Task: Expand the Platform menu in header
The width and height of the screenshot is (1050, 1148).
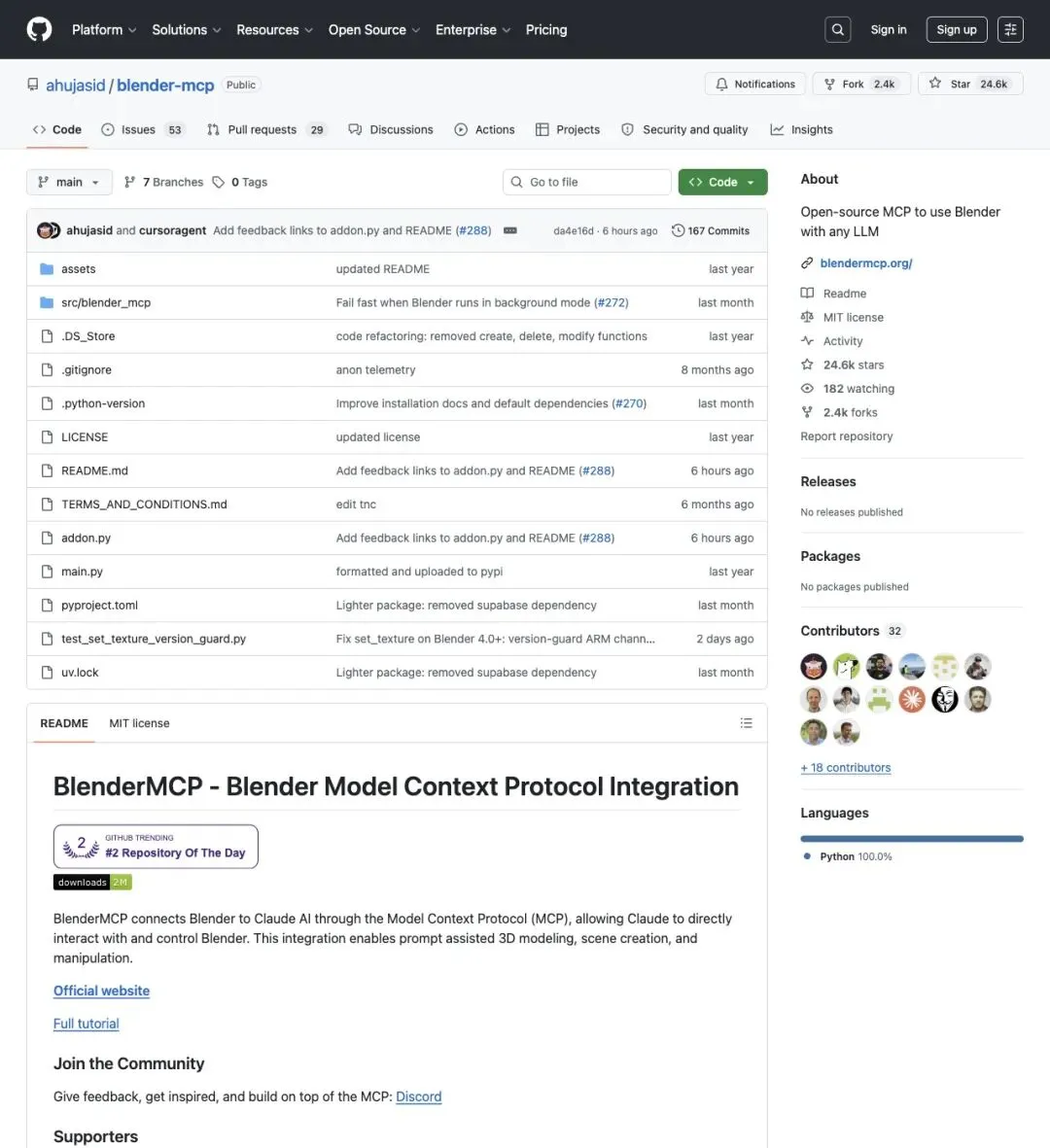Action: [104, 30]
